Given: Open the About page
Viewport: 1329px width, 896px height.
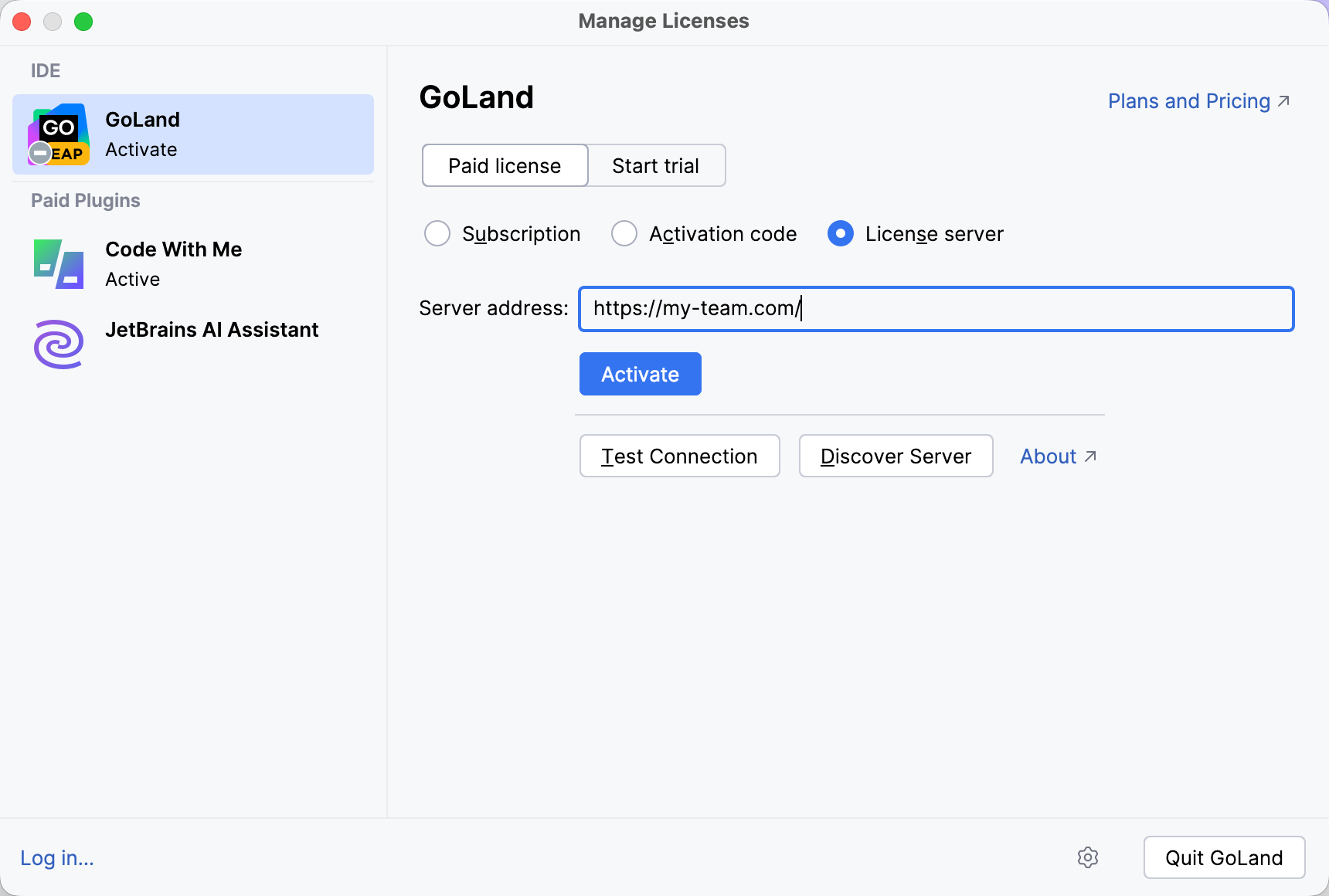Looking at the screenshot, I should [x=1048, y=456].
